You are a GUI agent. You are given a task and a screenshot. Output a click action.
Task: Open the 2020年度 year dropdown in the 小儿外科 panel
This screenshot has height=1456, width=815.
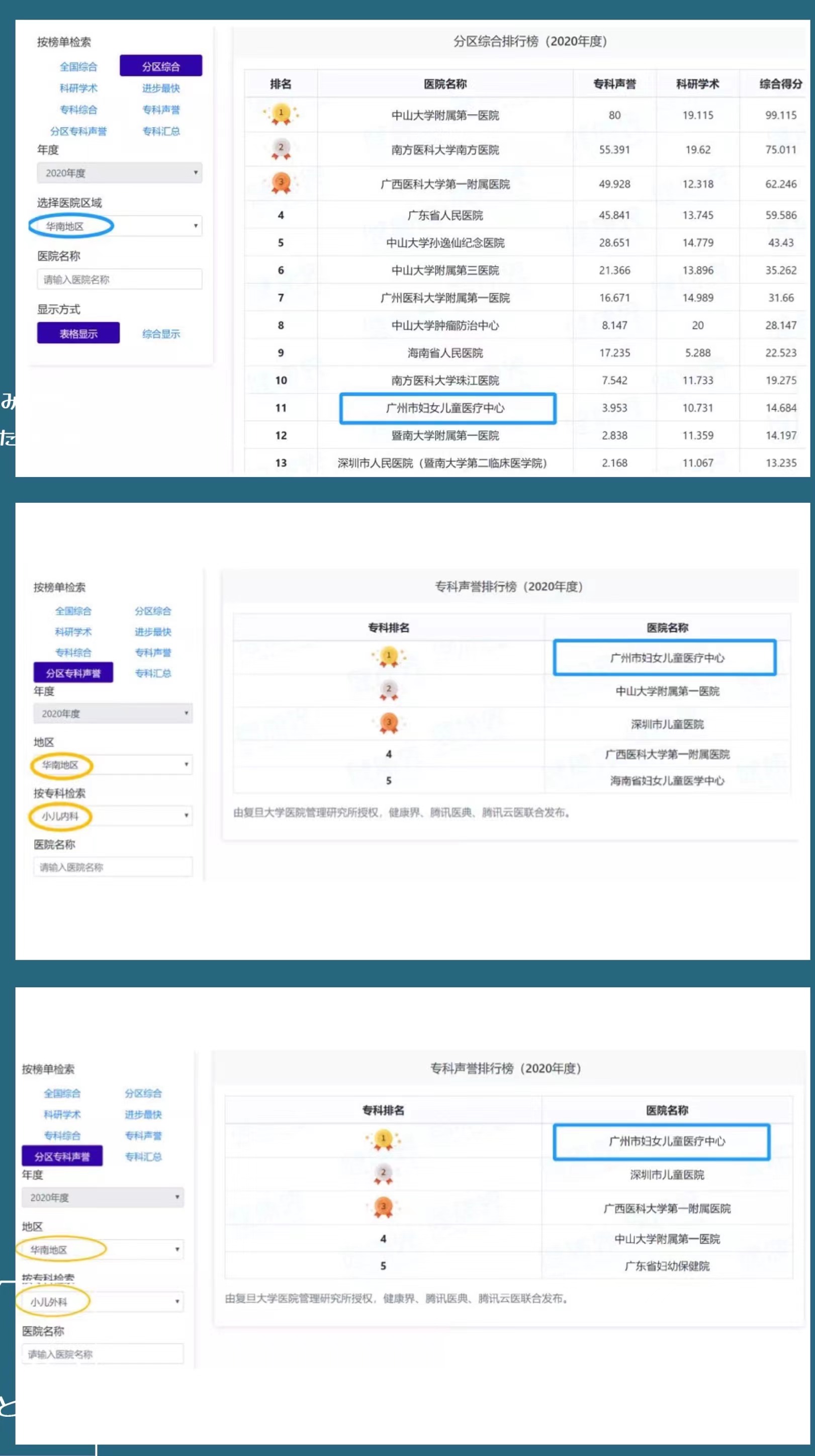coord(103,1197)
